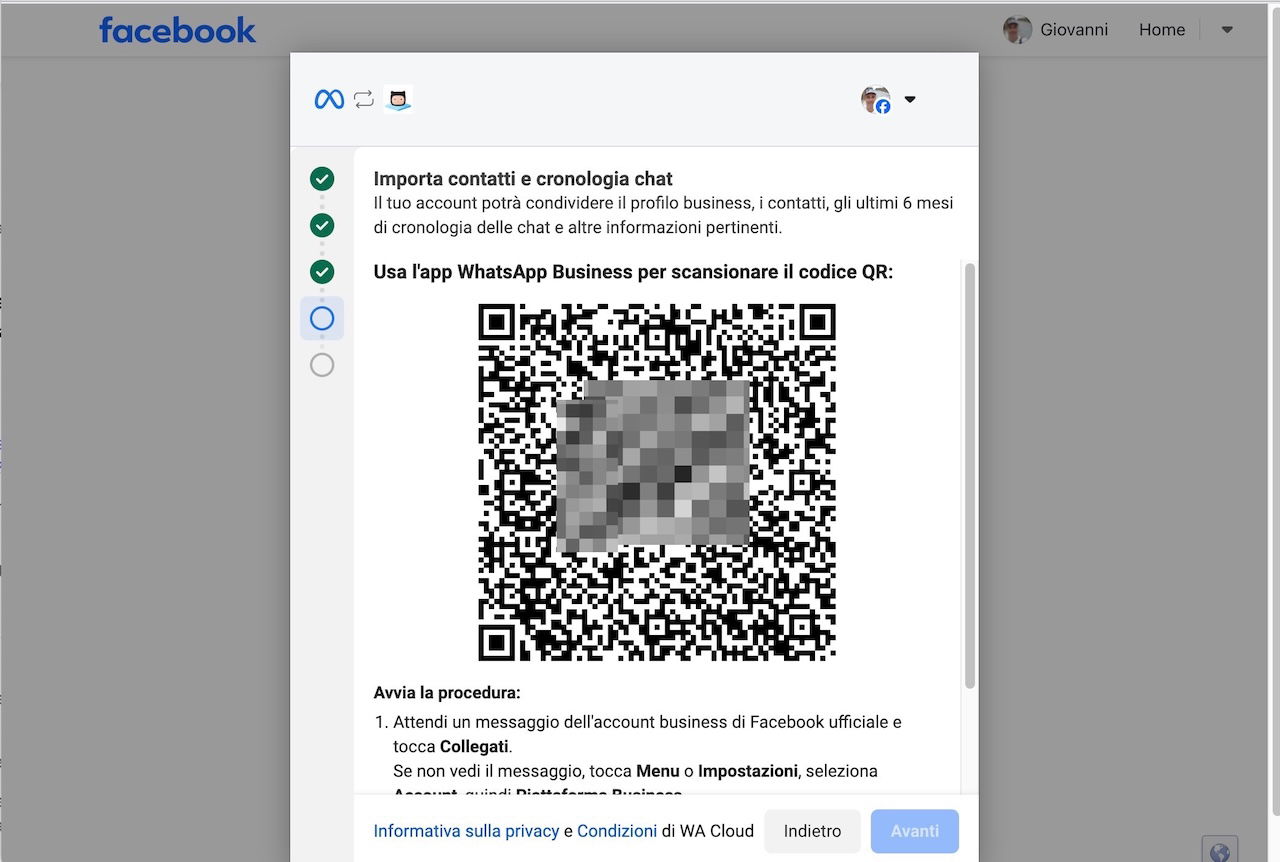Click the name 'Giovanni' in the top bar
This screenshot has width=1280, height=862.
coord(1074,30)
